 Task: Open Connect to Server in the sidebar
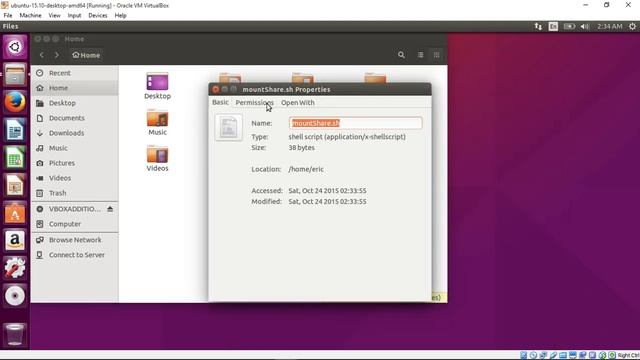point(75,255)
